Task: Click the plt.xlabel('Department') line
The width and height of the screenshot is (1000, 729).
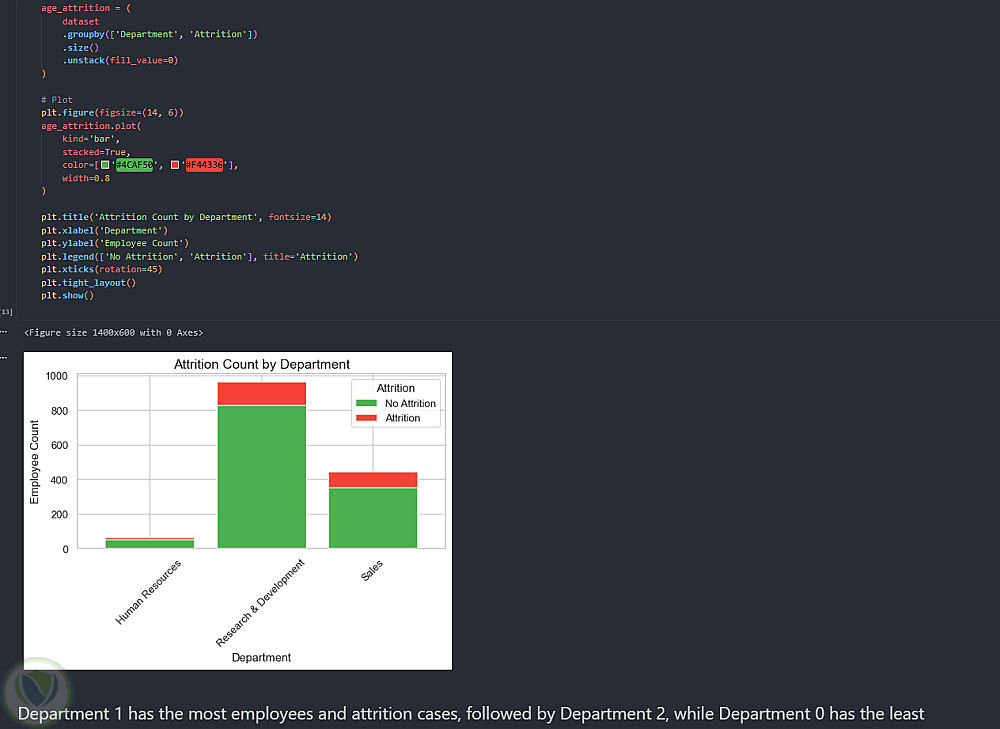Action: [105, 230]
